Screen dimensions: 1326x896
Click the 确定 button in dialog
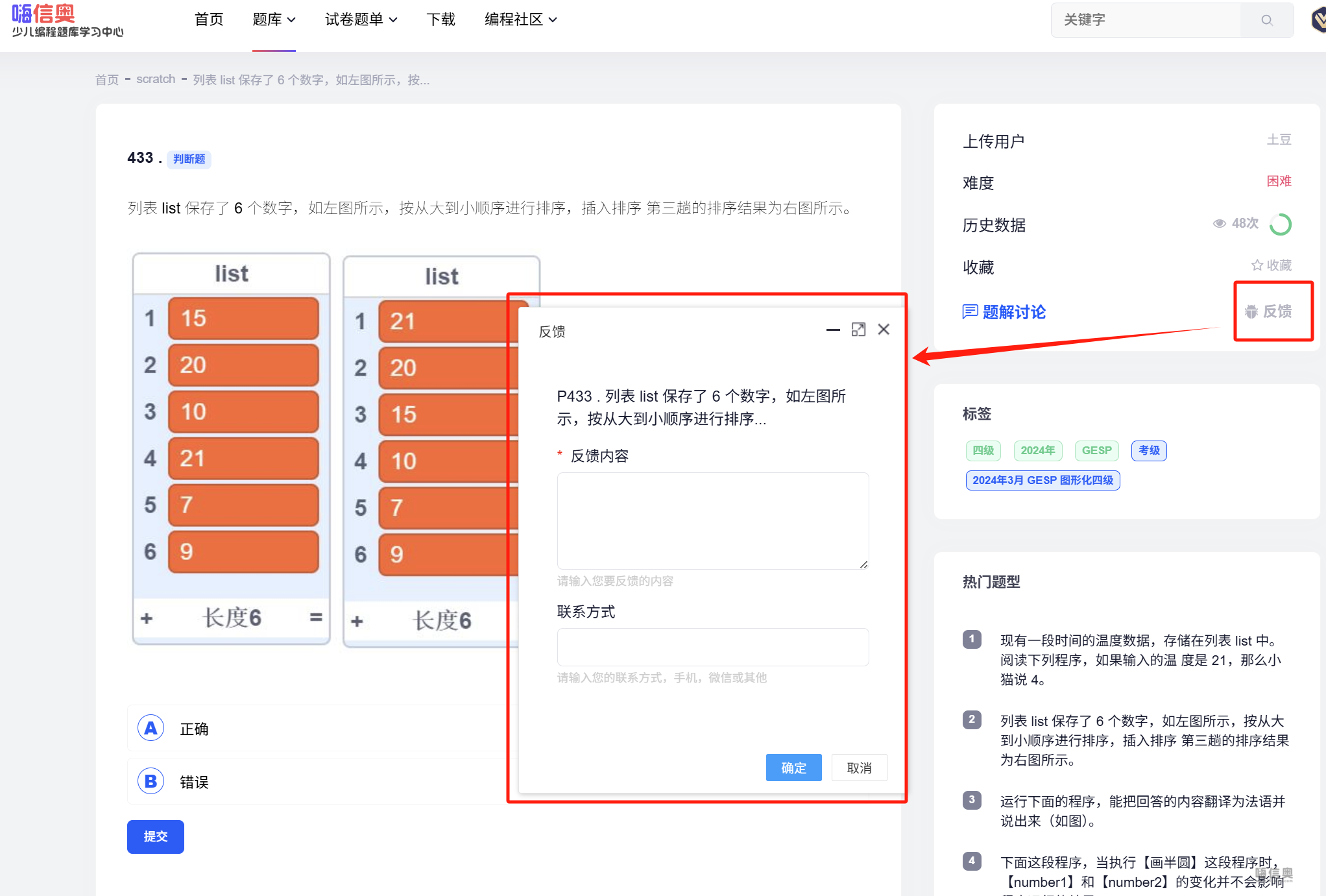tap(794, 768)
